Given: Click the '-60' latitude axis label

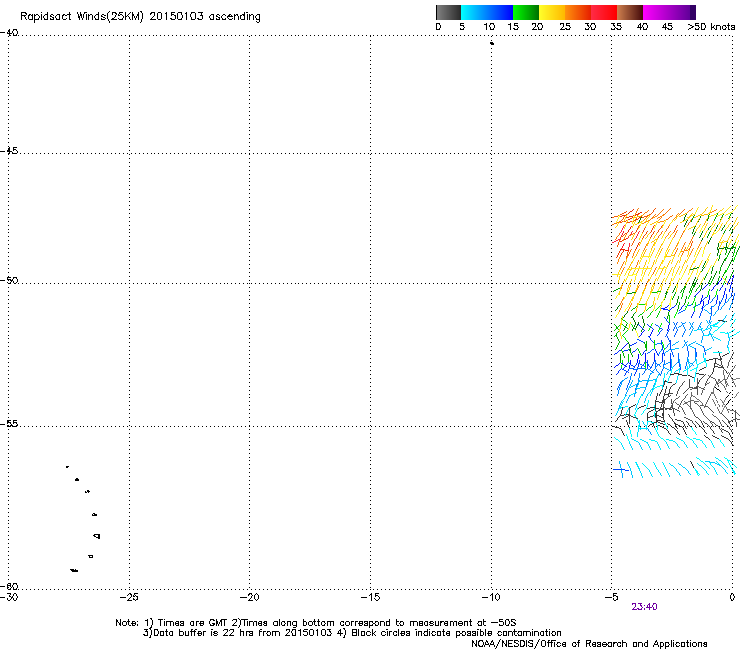Looking at the screenshot, I should pyautogui.click(x=9, y=586).
